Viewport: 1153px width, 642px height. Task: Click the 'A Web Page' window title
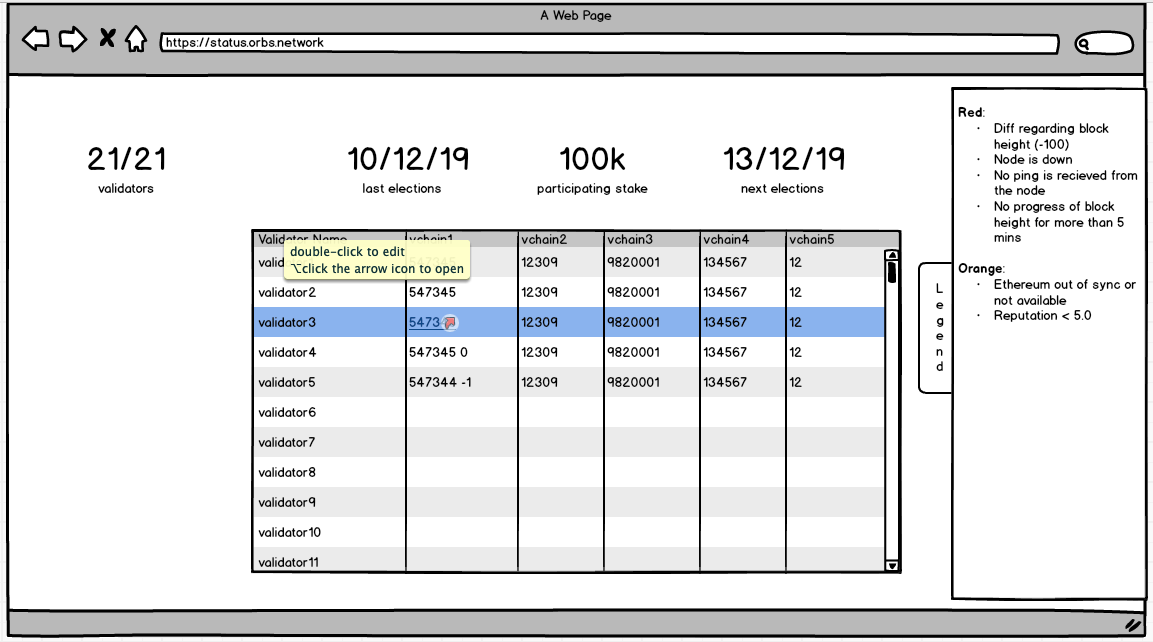576,15
